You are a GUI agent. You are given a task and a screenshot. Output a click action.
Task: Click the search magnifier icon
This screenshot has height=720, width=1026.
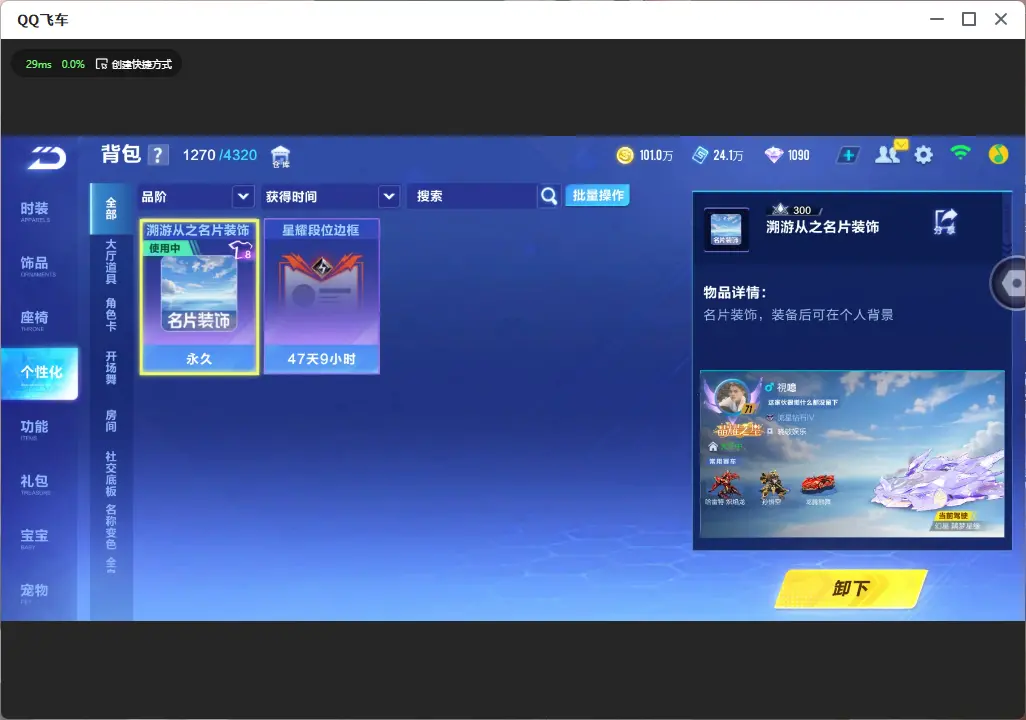[549, 196]
